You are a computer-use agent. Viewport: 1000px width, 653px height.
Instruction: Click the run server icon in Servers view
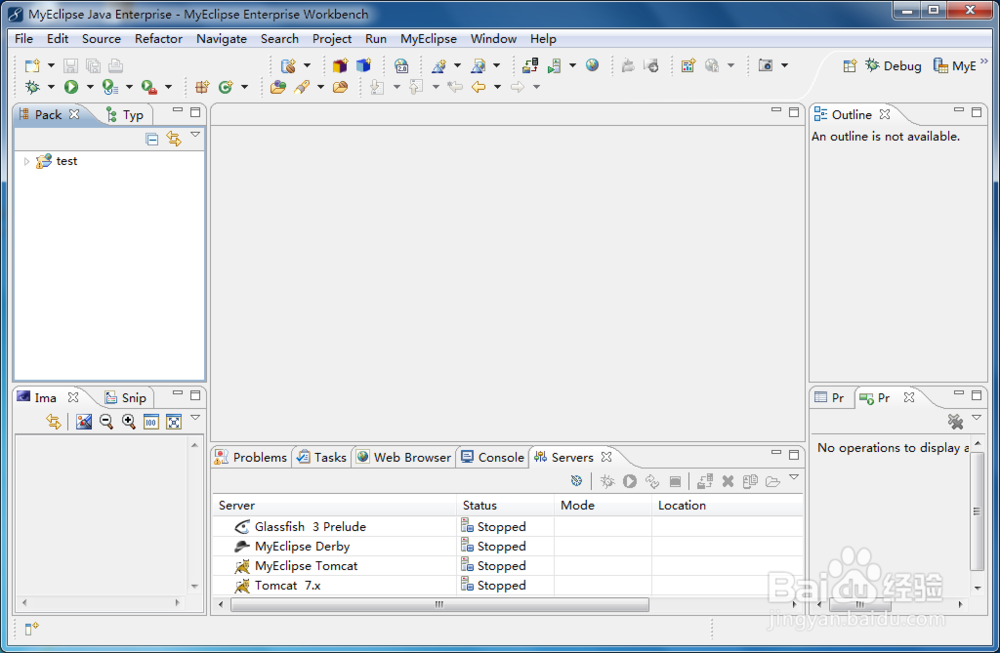629,481
